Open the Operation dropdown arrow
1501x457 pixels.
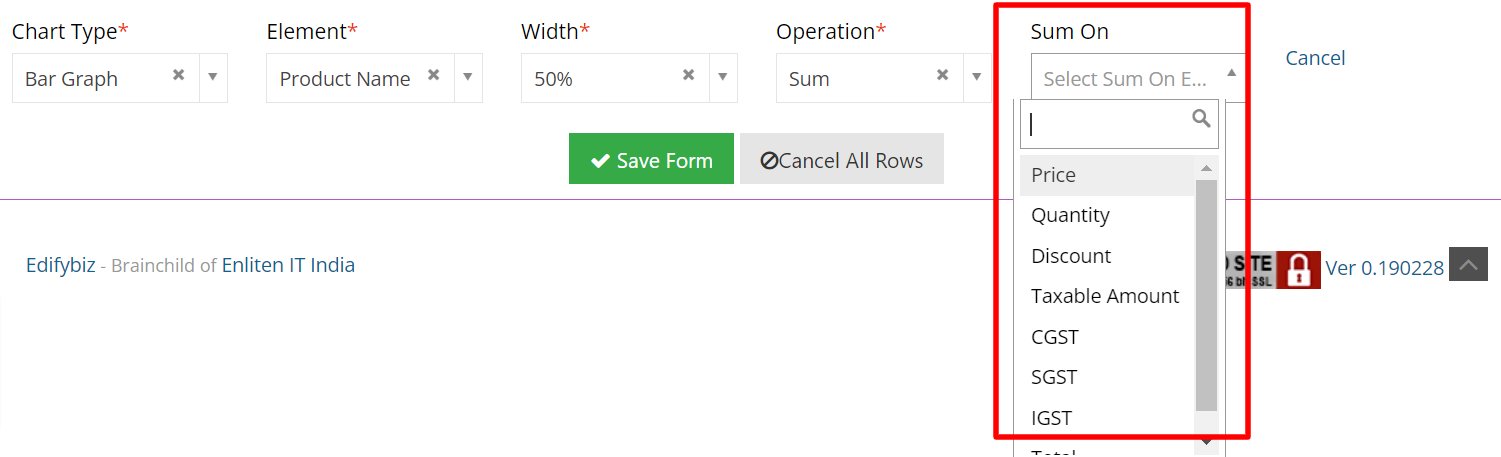[x=977, y=78]
